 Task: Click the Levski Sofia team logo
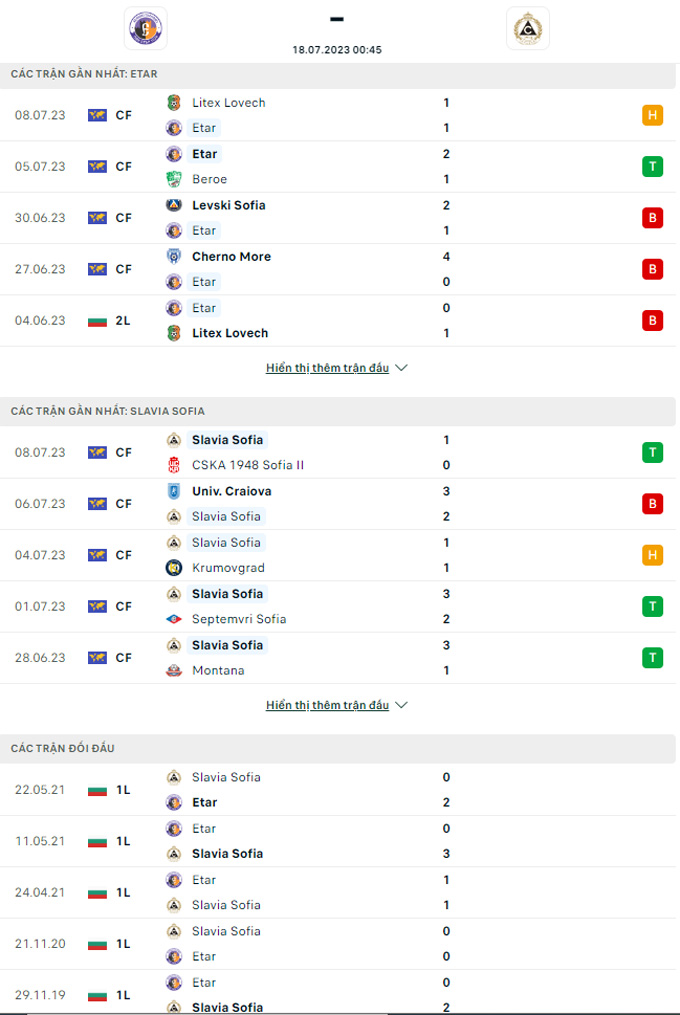point(174,205)
